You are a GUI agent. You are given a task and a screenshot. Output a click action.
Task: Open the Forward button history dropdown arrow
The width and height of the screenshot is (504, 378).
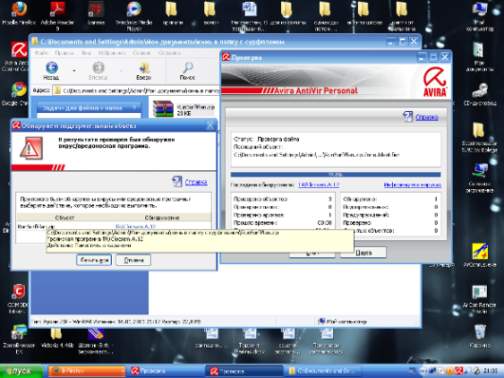121,71
